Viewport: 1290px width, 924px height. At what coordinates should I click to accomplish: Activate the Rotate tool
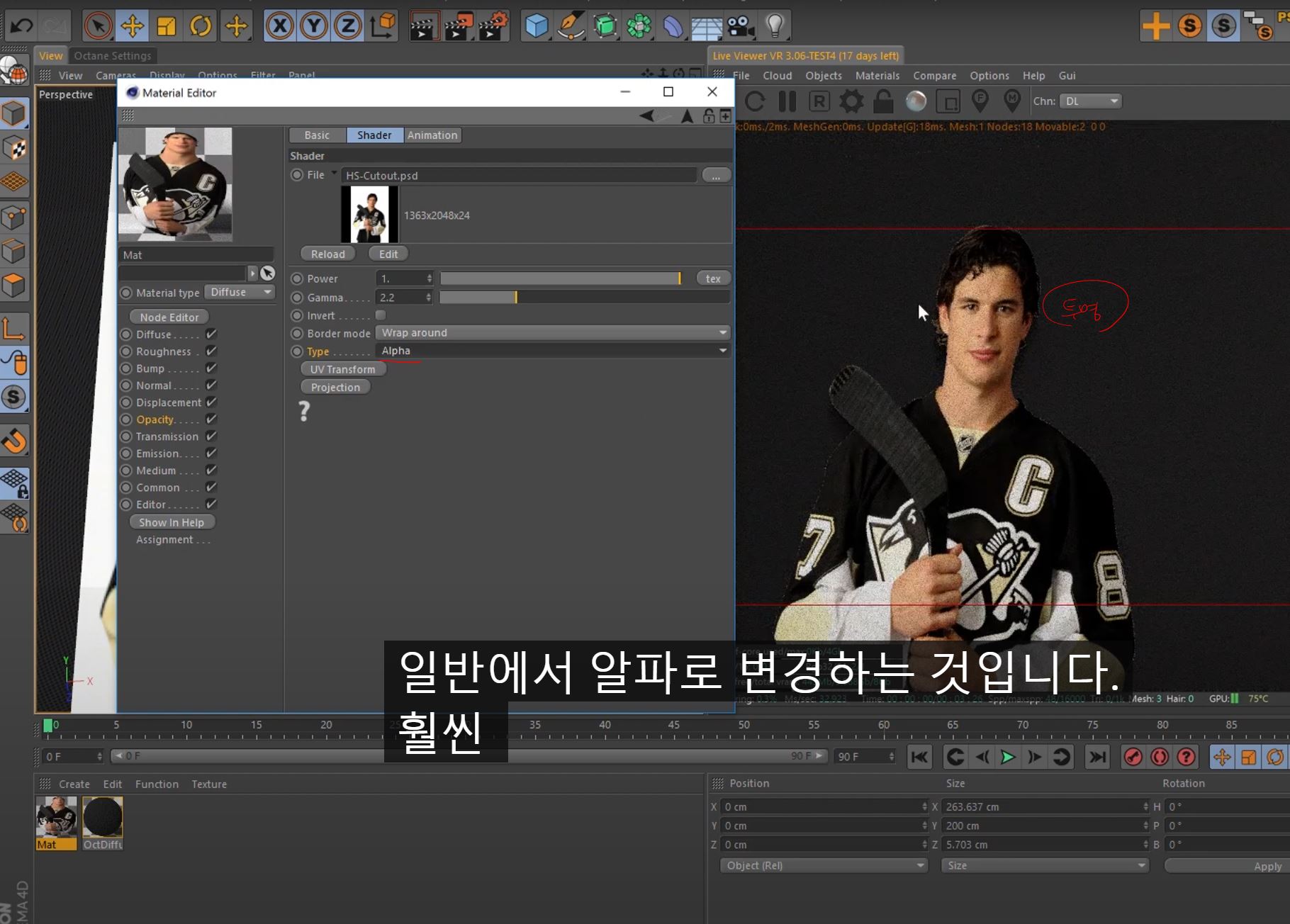tap(201, 27)
